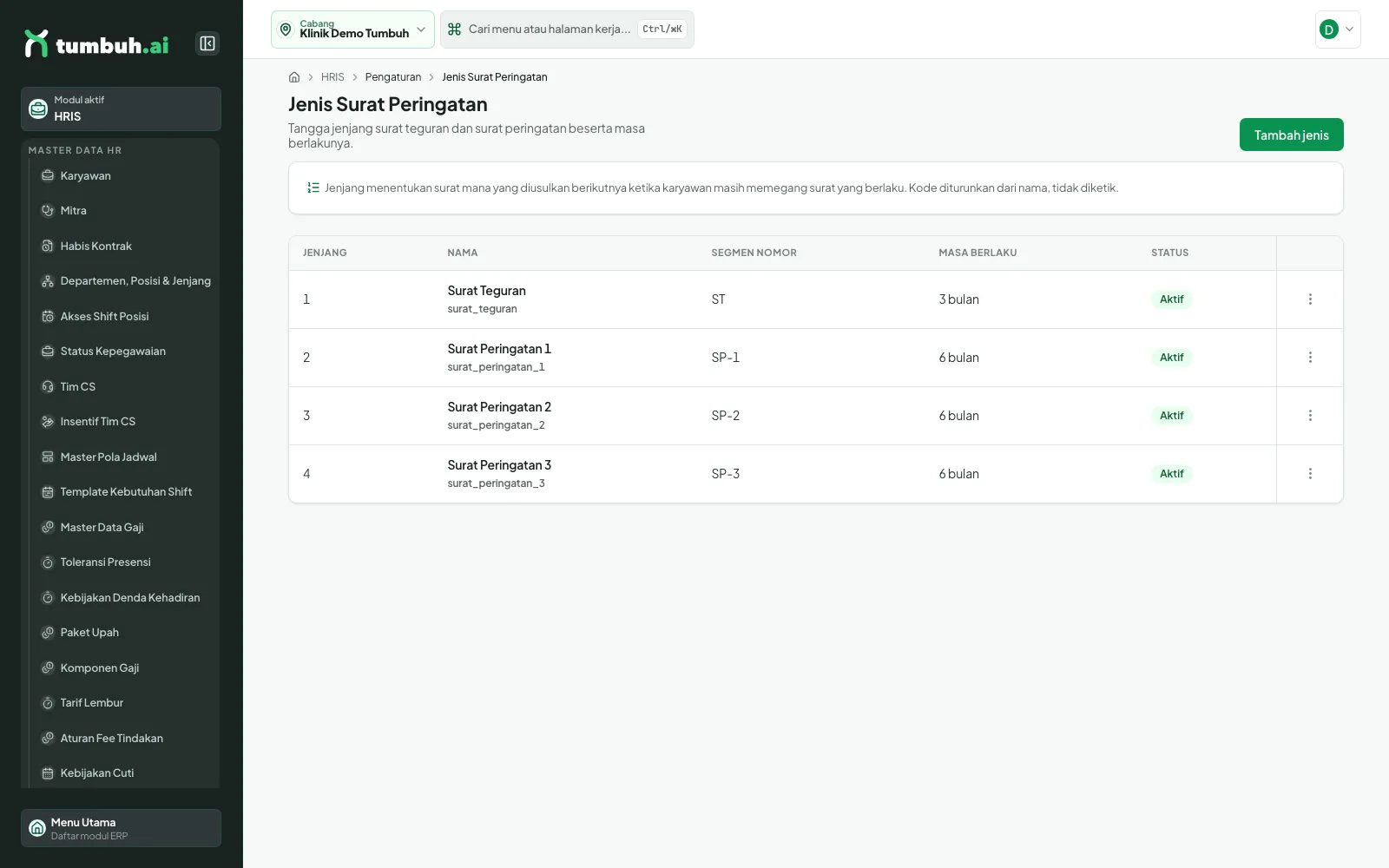
Task: Click the Karyawan briefcase icon
Action: (48, 175)
